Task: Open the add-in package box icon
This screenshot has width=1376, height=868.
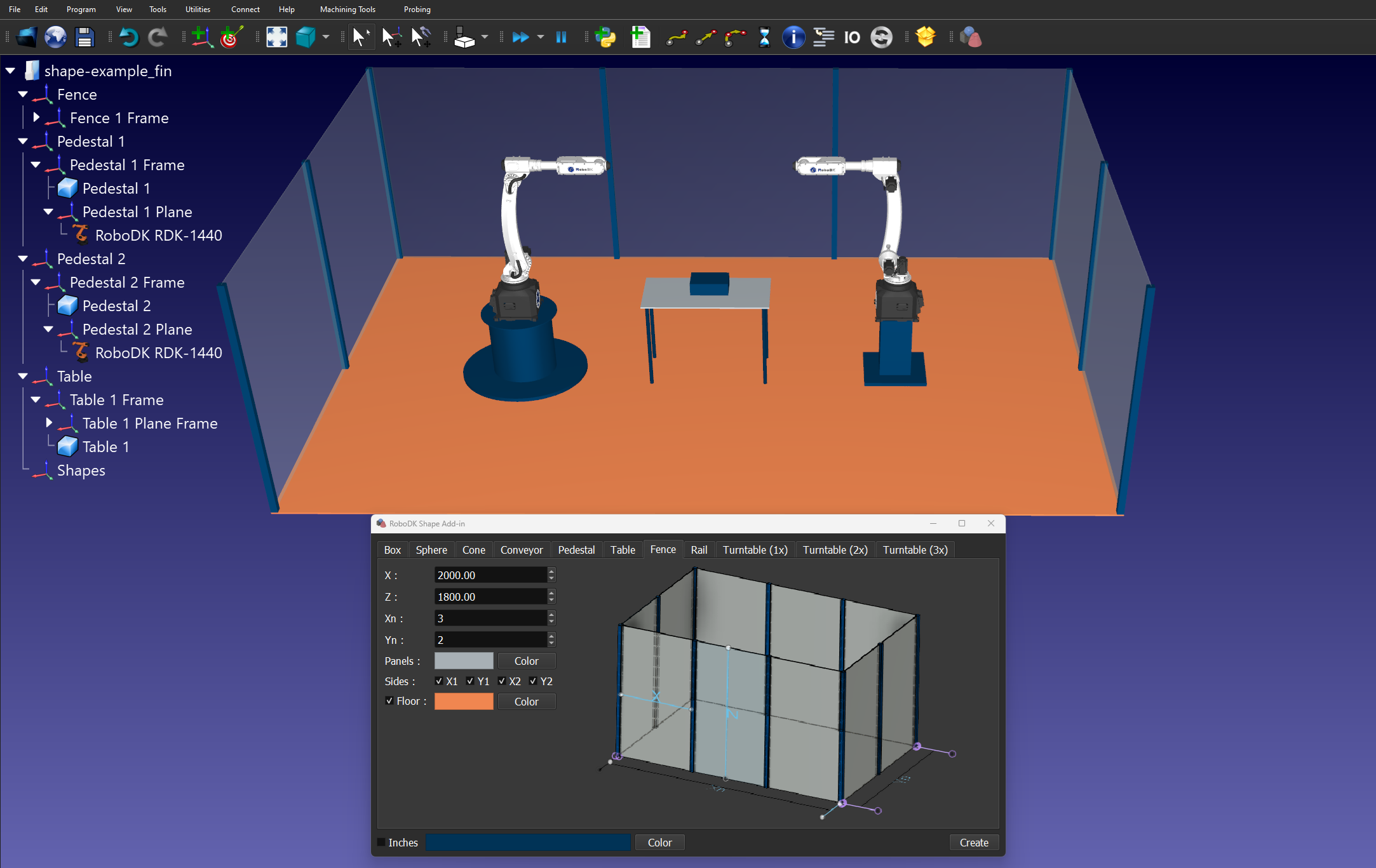Action: pyautogui.click(x=926, y=37)
